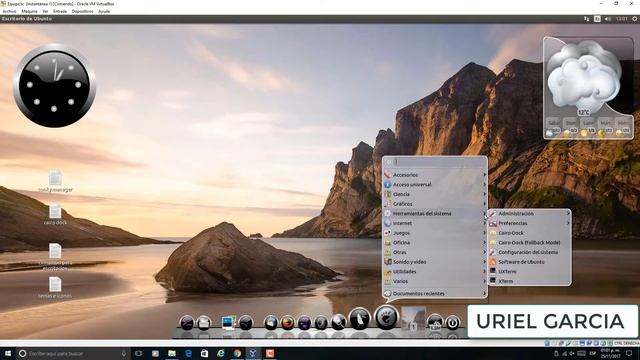
Task: Open the GNOME foot applications menu in dock
Action: (386, 317)
